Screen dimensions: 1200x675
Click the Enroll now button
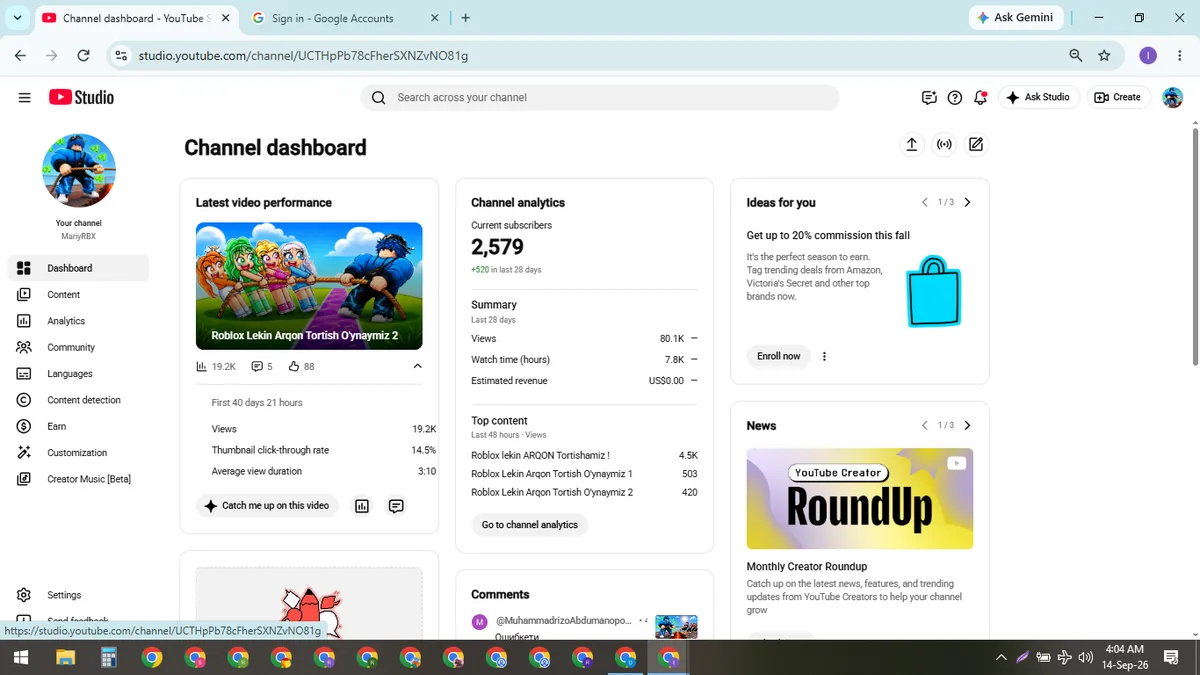[779, 356]
